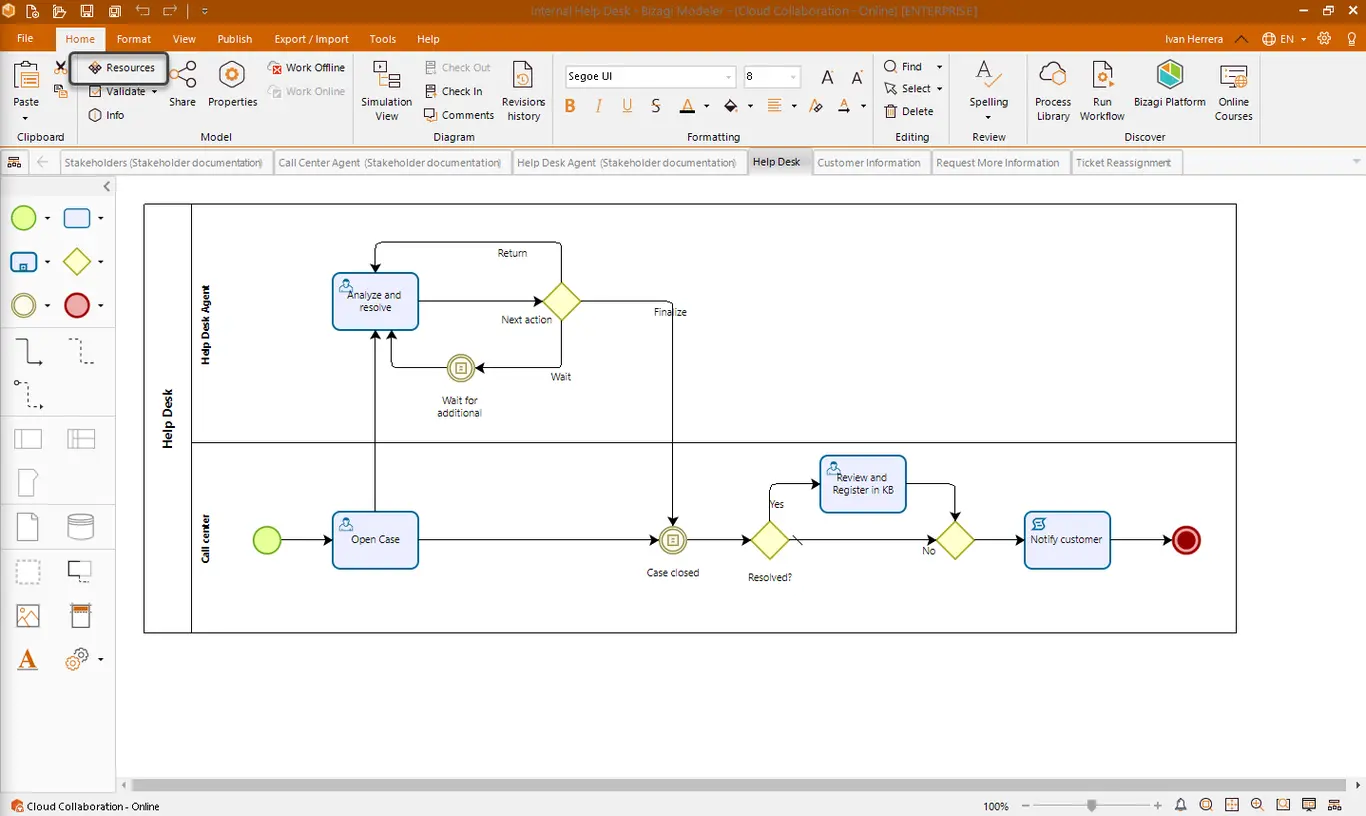Click the Check In button
Image resolution: width=1366 pixels, height=816 pixels.
click(x=453, y=91)
